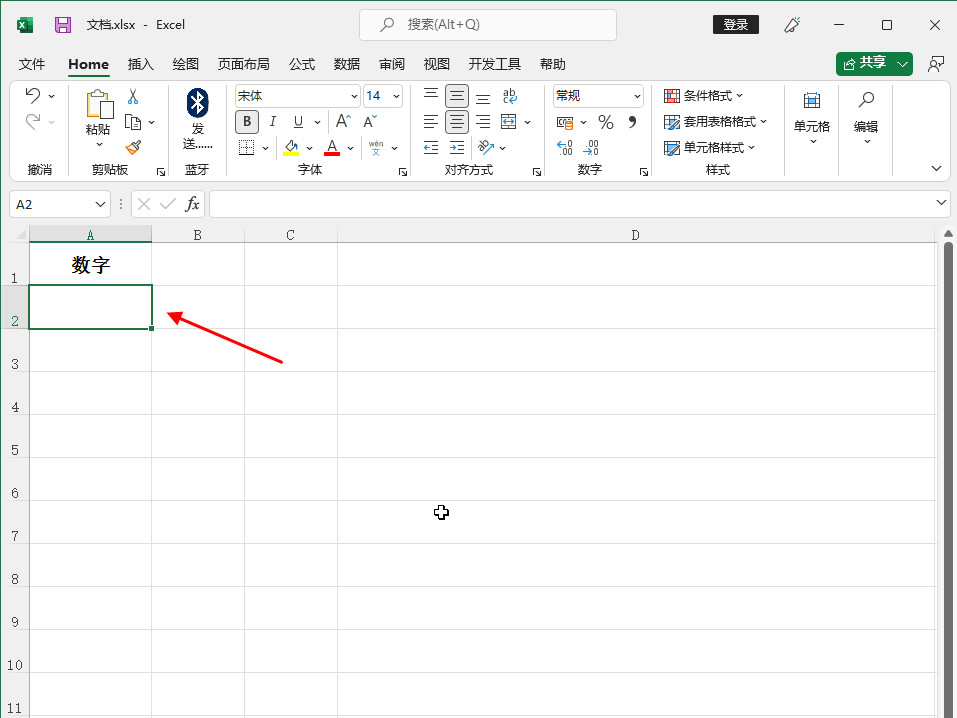The width and height of the screenshot is (957, 718).
Task: Open the 文件 menu
Action: point(32,64)
